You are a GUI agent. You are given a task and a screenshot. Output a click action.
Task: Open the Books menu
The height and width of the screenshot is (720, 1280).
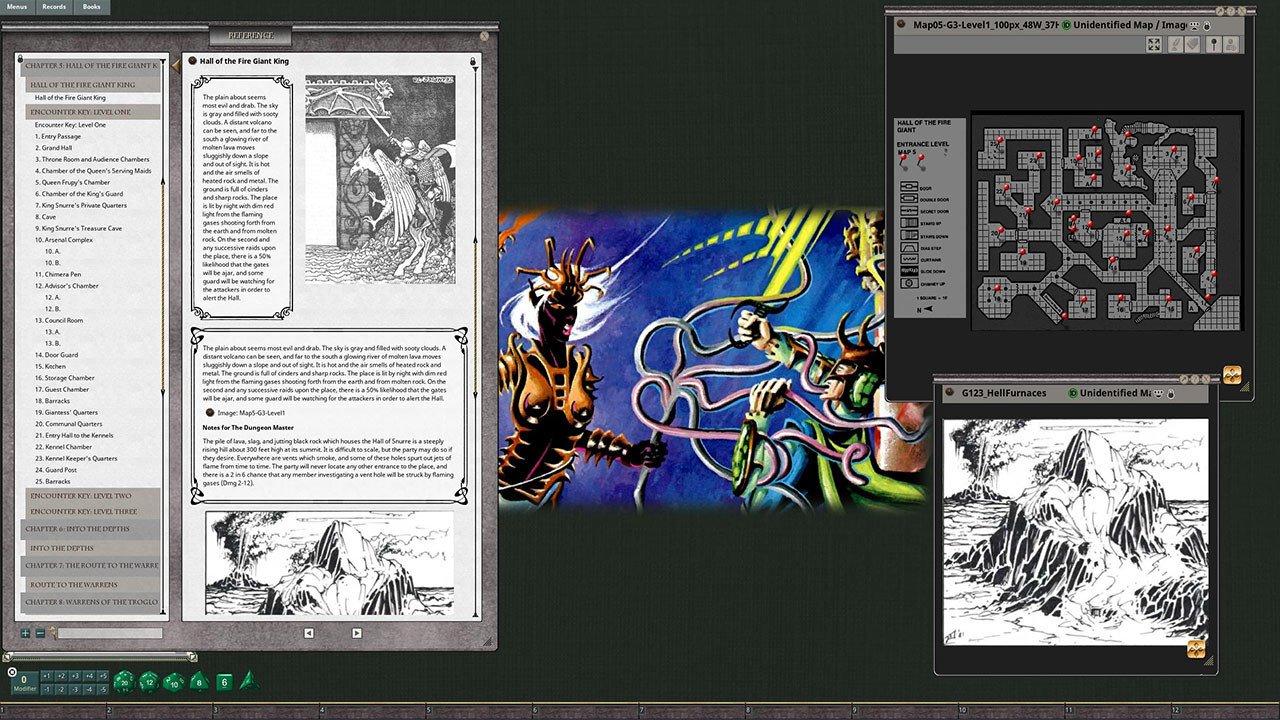[91, 6]
